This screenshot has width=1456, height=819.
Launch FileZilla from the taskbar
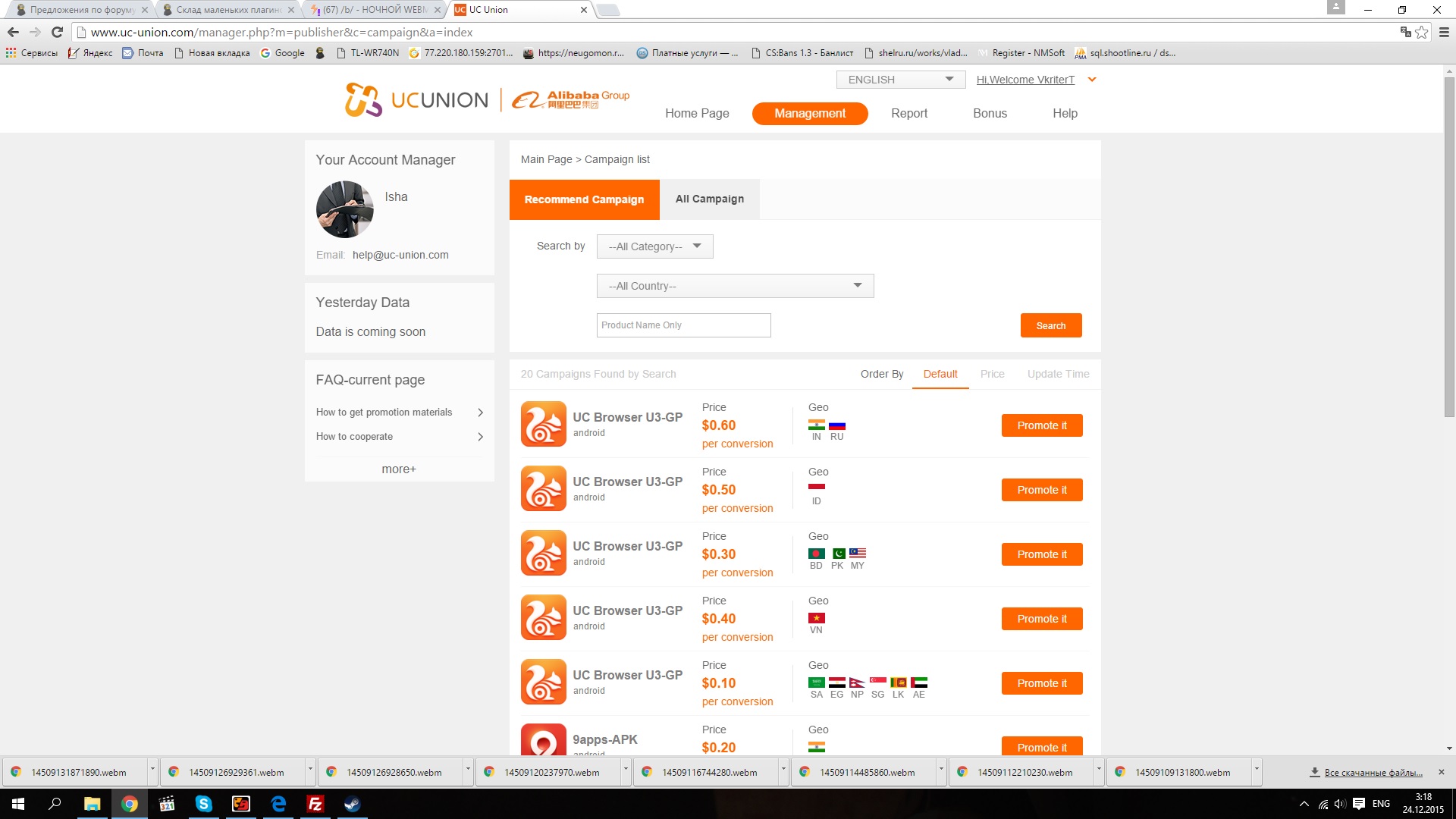coord(315,804)
